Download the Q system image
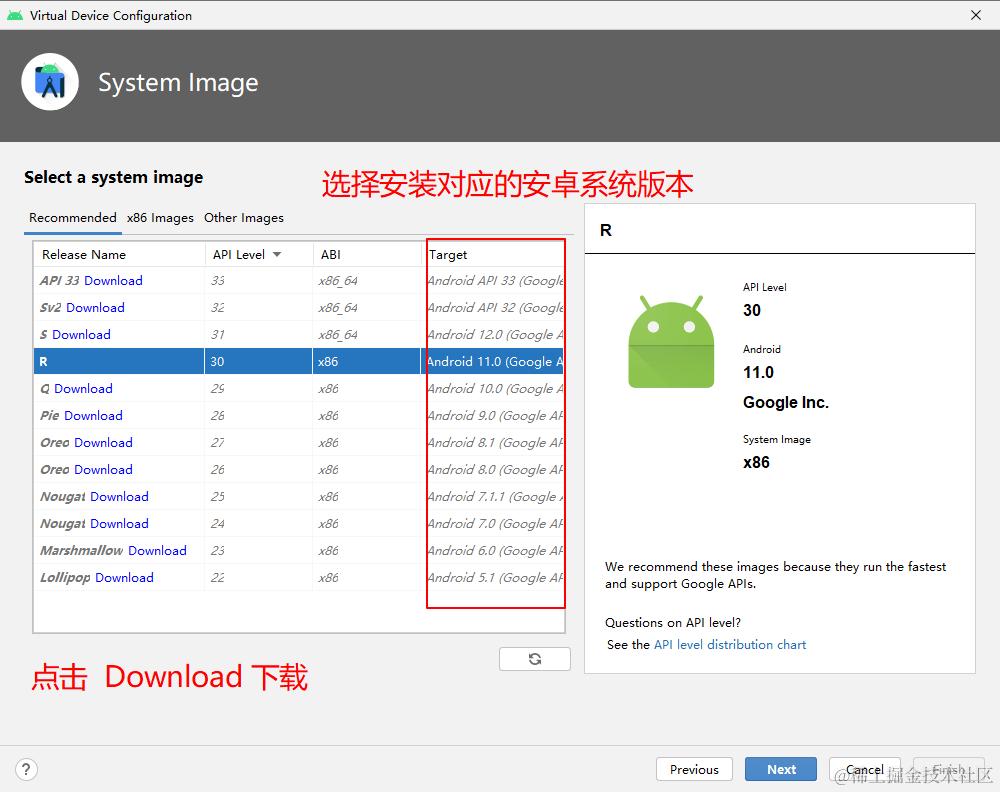Screen dimensions: 1000x792 [83, 388]
